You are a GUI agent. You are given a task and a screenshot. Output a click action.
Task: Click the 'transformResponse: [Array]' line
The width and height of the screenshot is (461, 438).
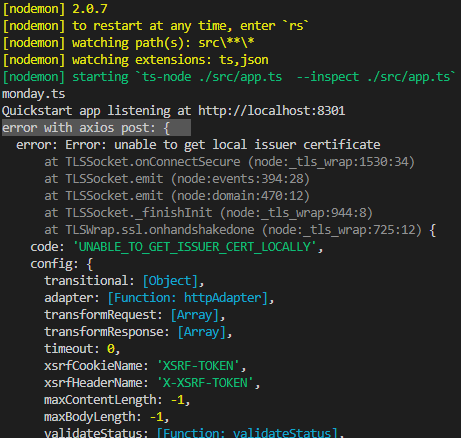[138, 332]
